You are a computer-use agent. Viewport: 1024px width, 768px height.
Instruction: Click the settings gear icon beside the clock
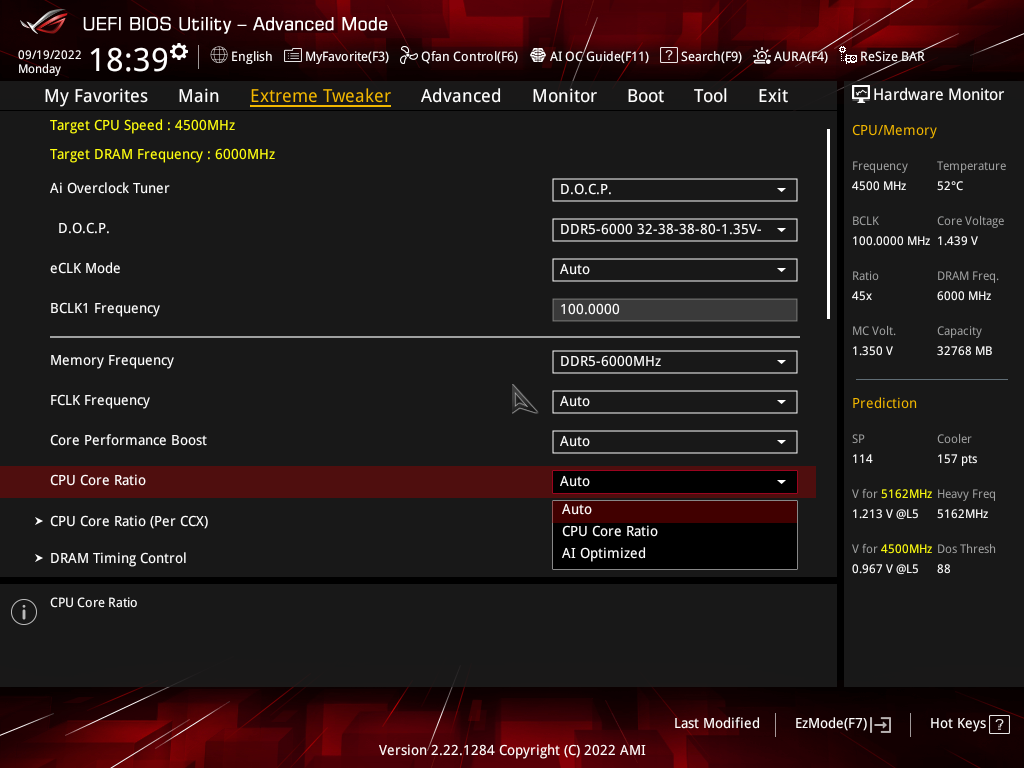point(179,51)
